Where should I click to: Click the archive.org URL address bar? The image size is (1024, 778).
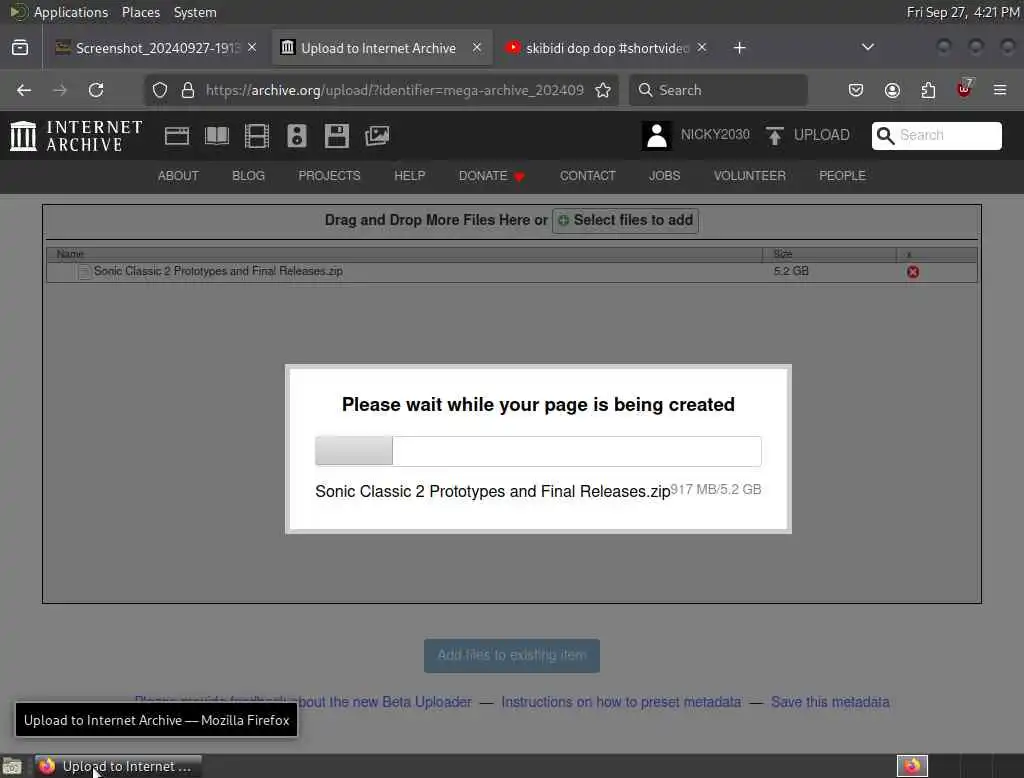coord(394,90)
